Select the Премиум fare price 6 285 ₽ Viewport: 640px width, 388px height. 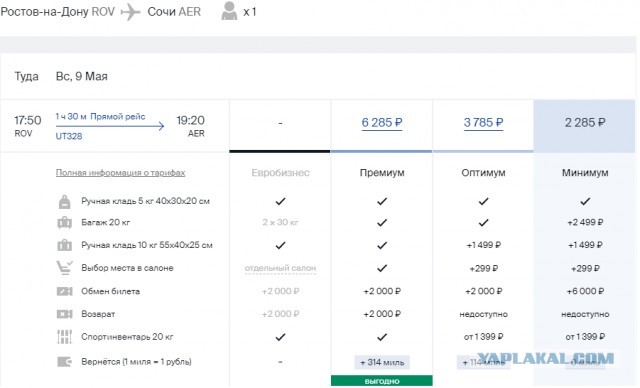tap(382, 122)
